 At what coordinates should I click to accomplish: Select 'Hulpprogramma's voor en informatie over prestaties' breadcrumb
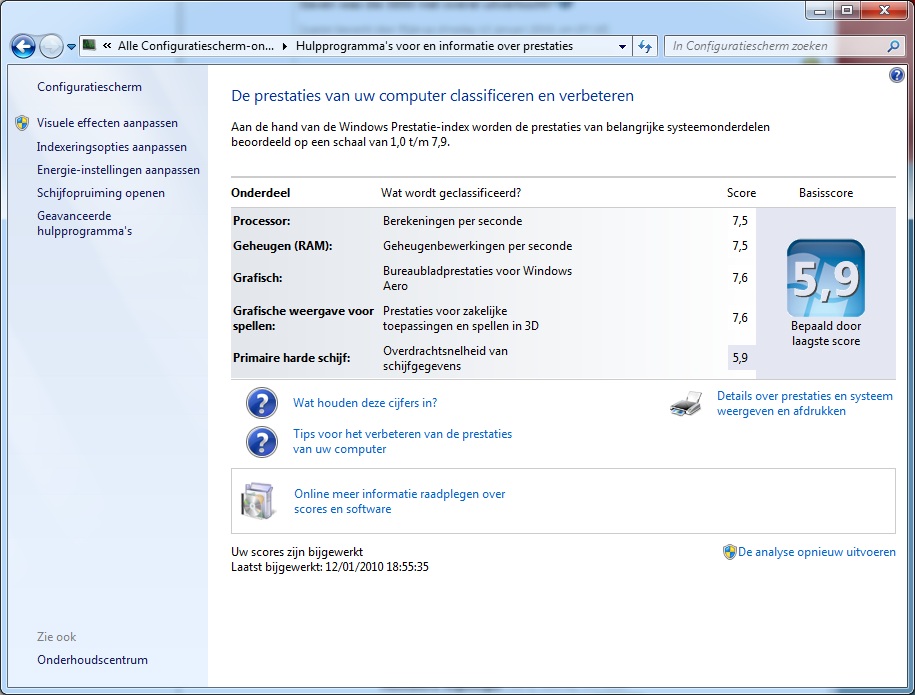click(x=434, y=46)
